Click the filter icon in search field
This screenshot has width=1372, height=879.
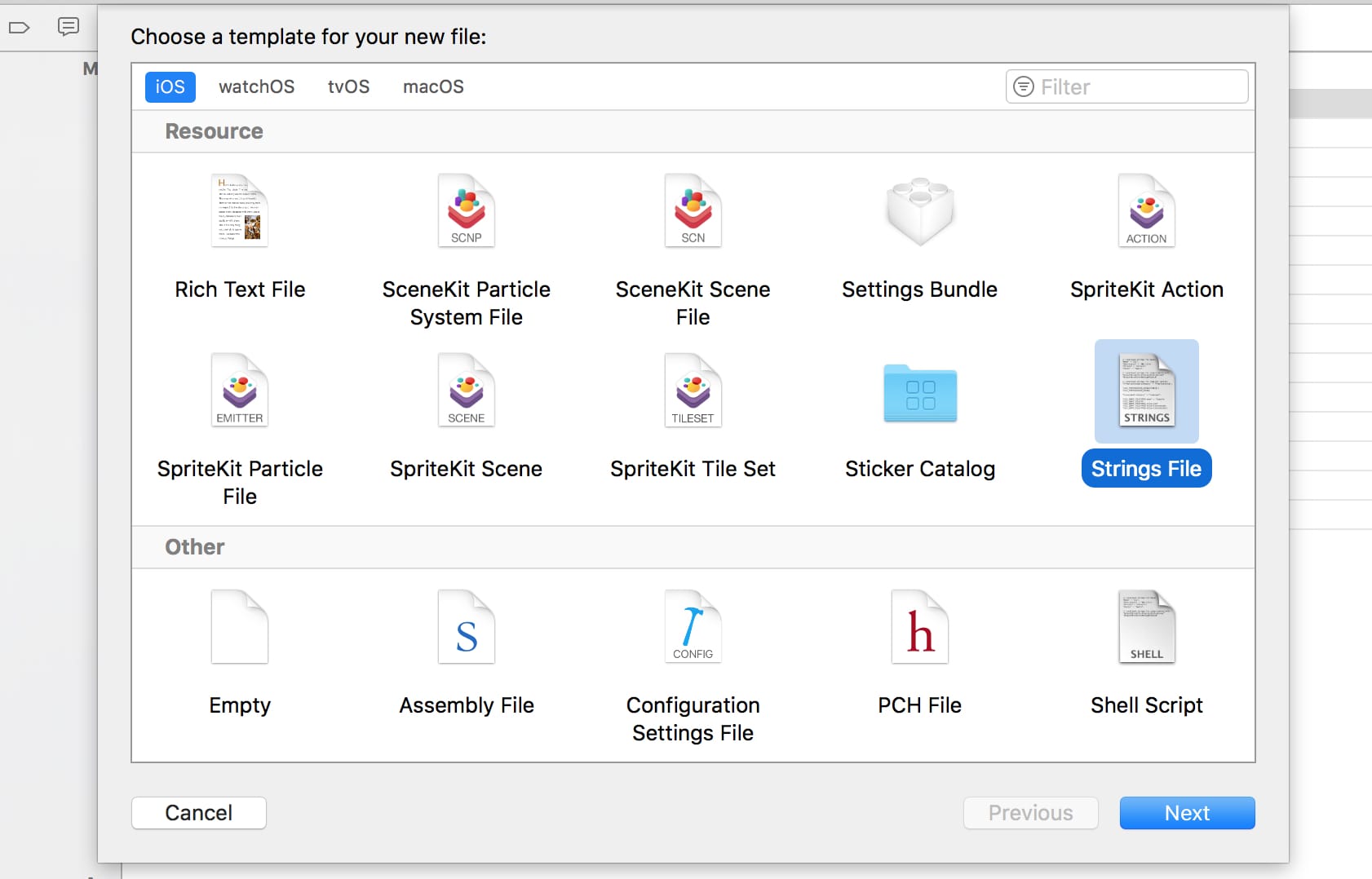tap(1023, 86)
